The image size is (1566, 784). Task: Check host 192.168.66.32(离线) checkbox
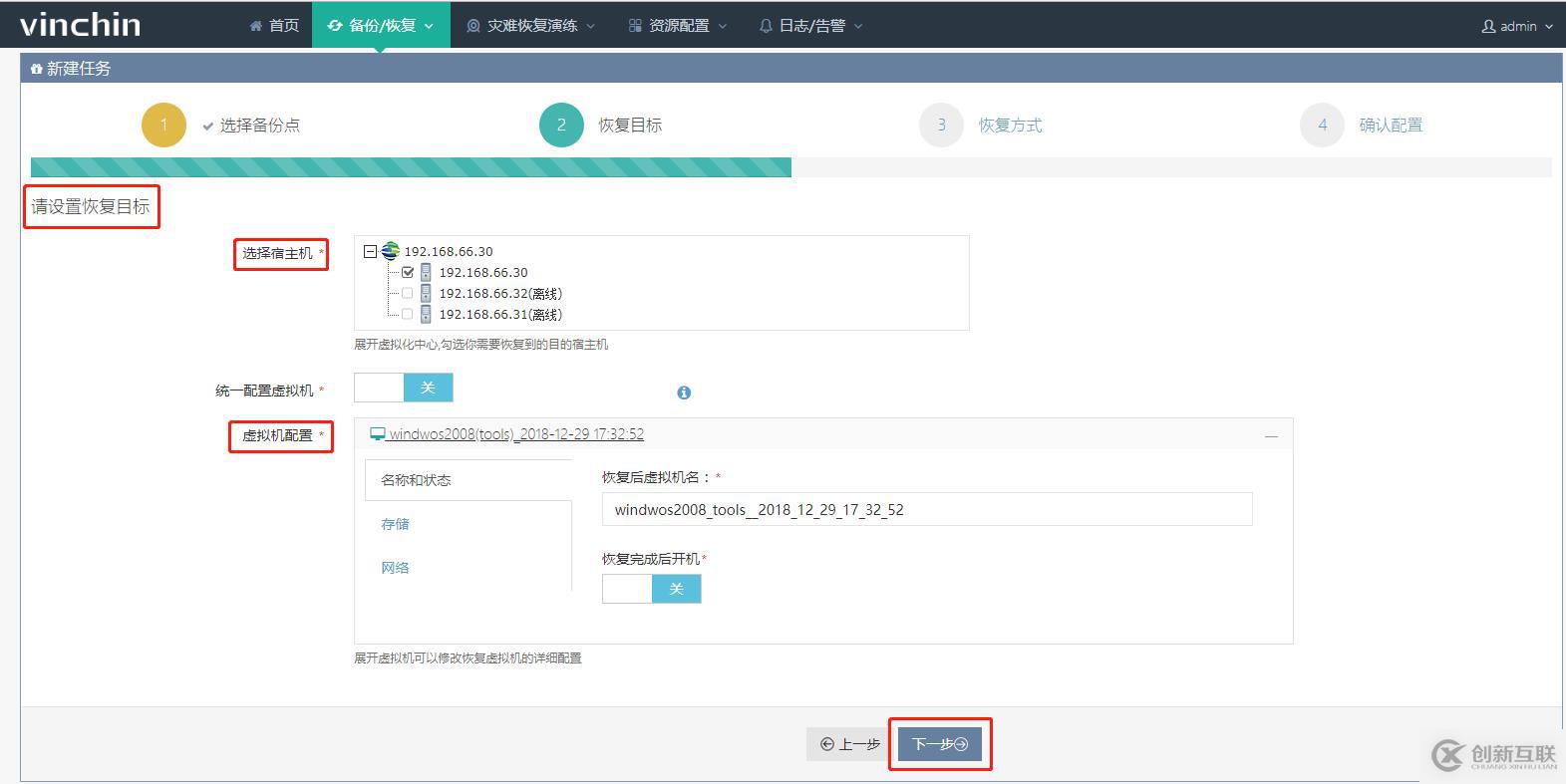point(407,293)
